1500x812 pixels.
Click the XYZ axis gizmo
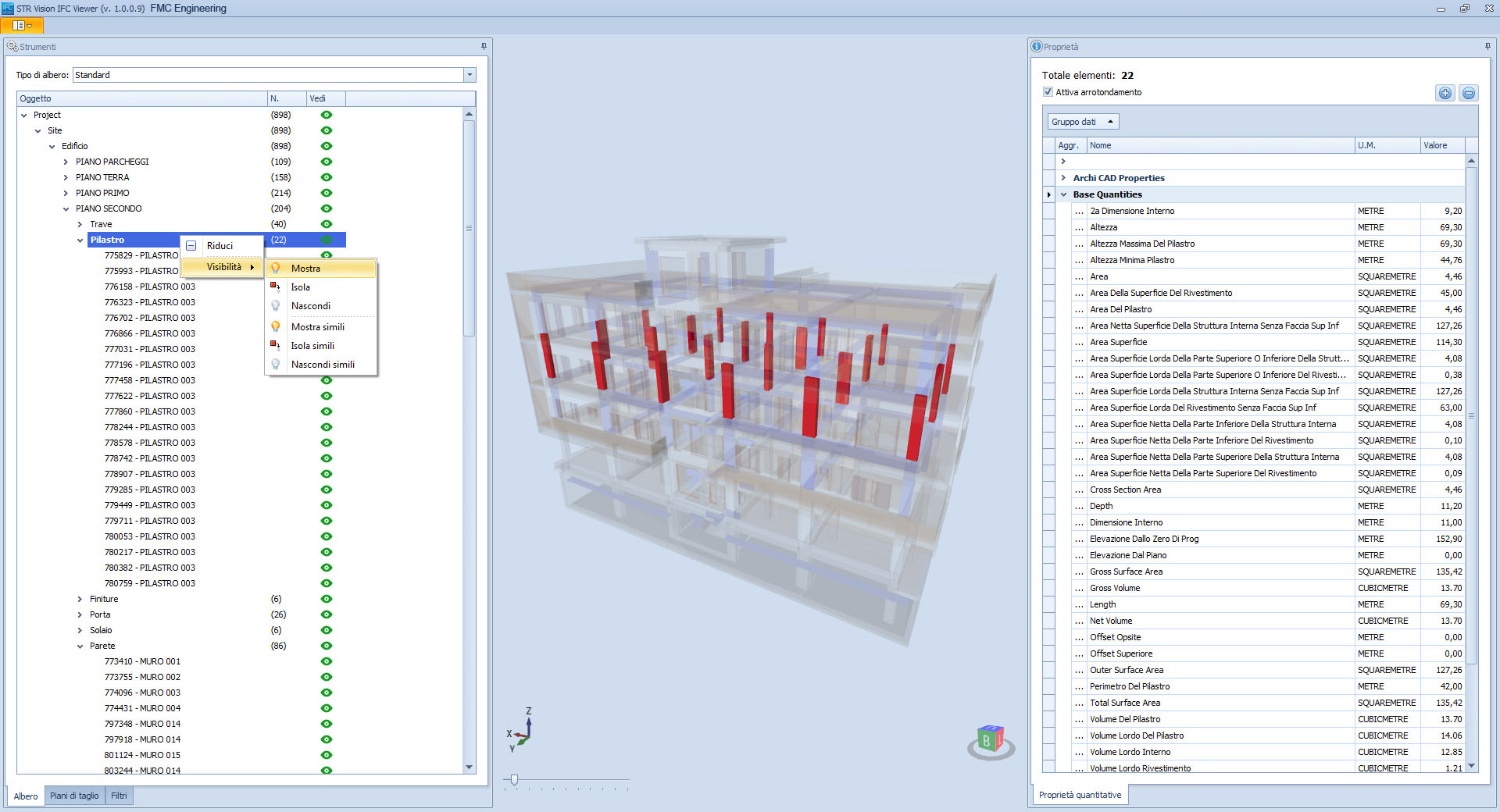pyautogui.click(x=520, y=730)
